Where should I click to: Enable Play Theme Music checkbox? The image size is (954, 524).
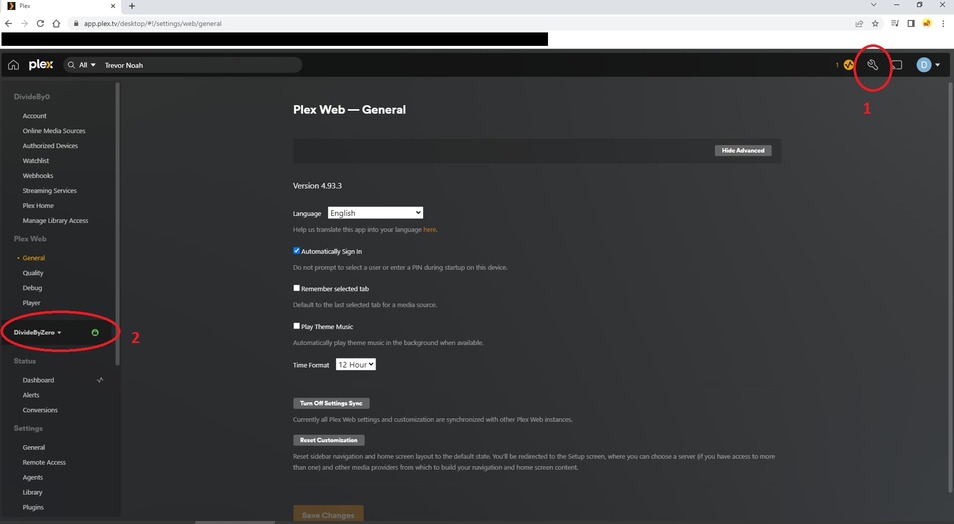click(296, 326)
